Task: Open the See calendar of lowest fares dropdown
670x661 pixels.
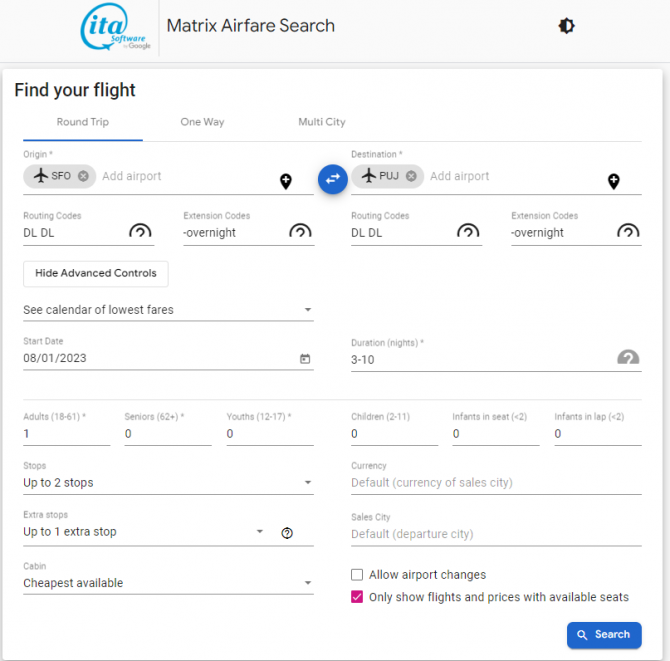Action: pyautogui.click(x=168, y=310)
